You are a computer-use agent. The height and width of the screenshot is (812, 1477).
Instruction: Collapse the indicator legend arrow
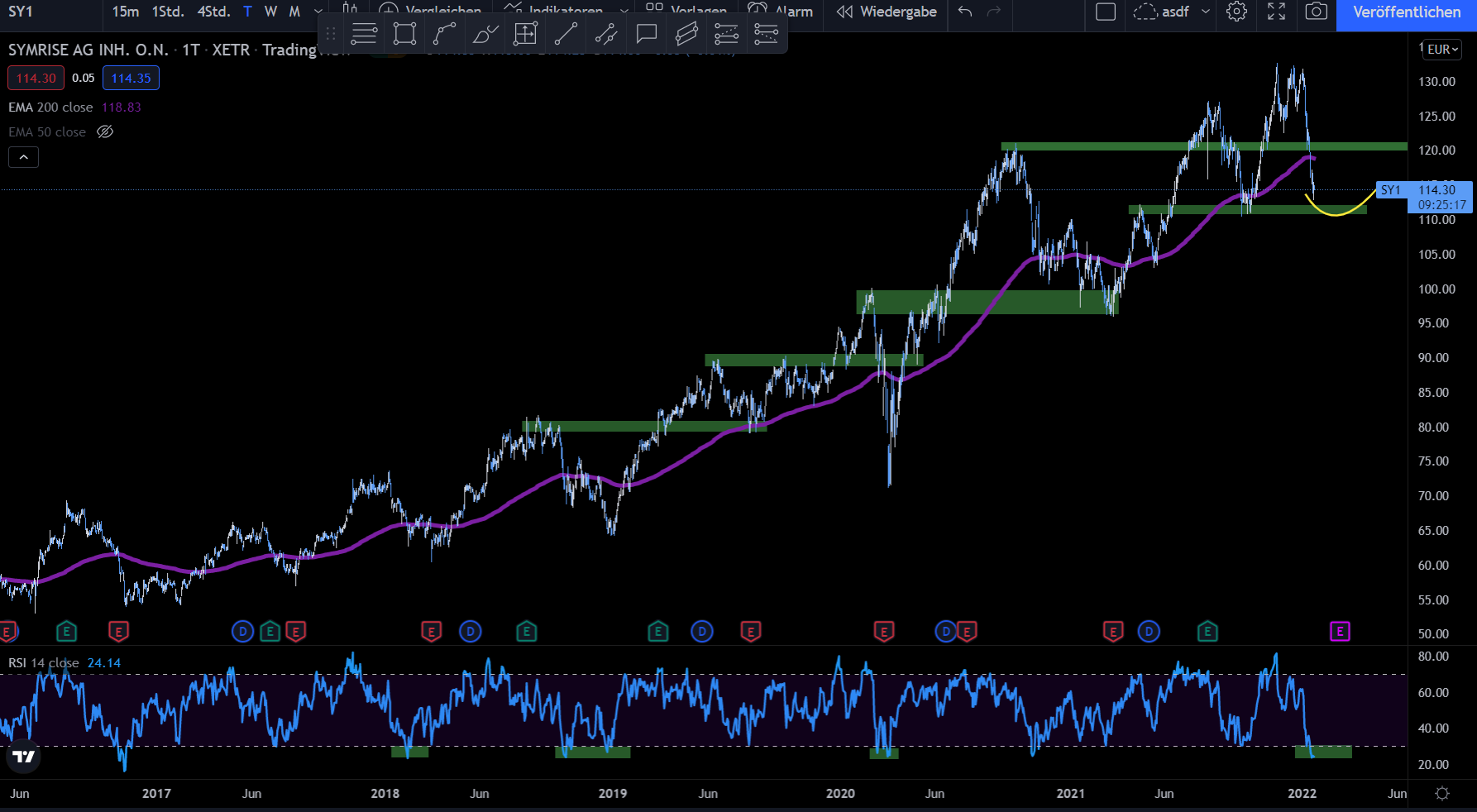pos(24,157)
